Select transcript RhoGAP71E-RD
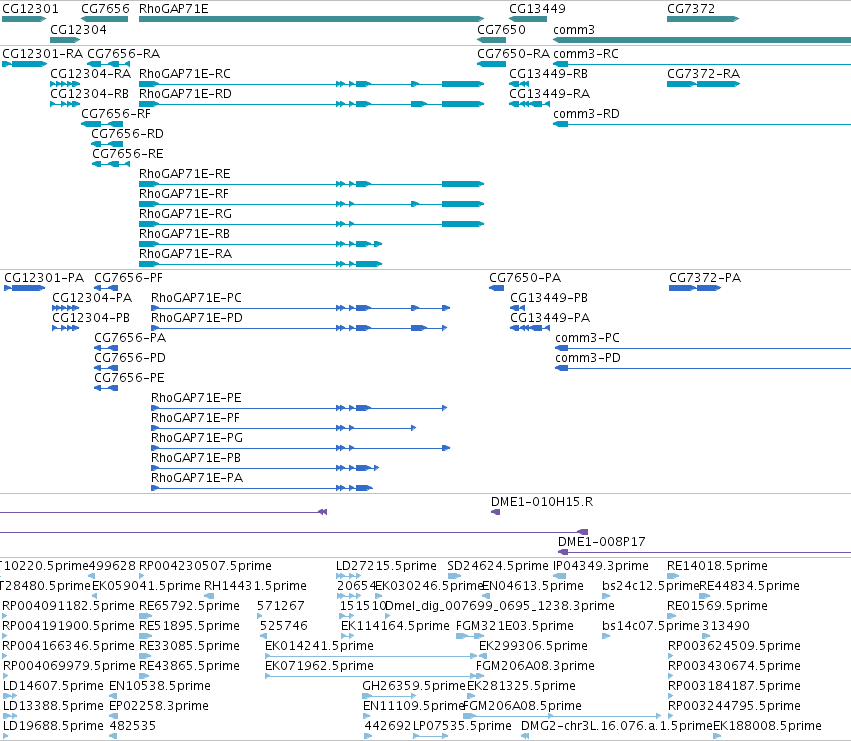Screen dimensions: 851x741 pos(311,104)
